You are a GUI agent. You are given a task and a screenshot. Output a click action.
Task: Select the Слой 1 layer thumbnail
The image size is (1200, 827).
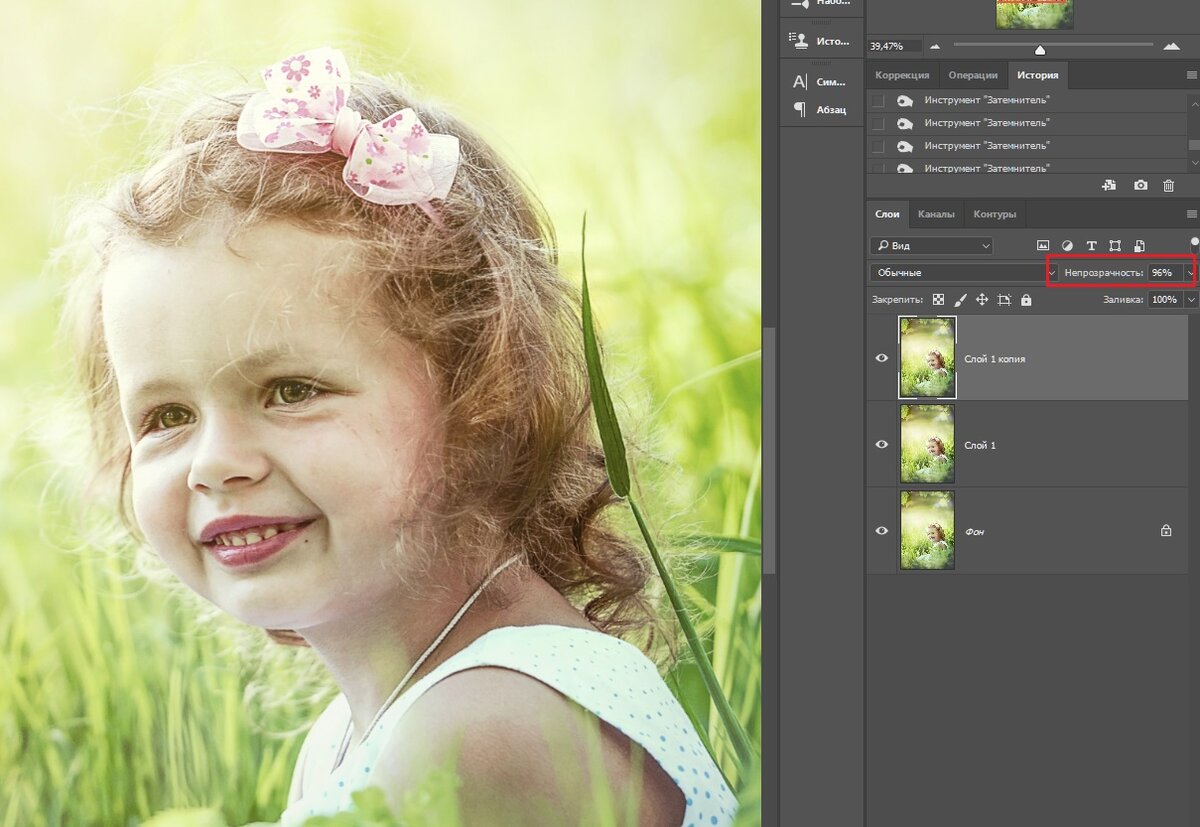tap(927, 445)
